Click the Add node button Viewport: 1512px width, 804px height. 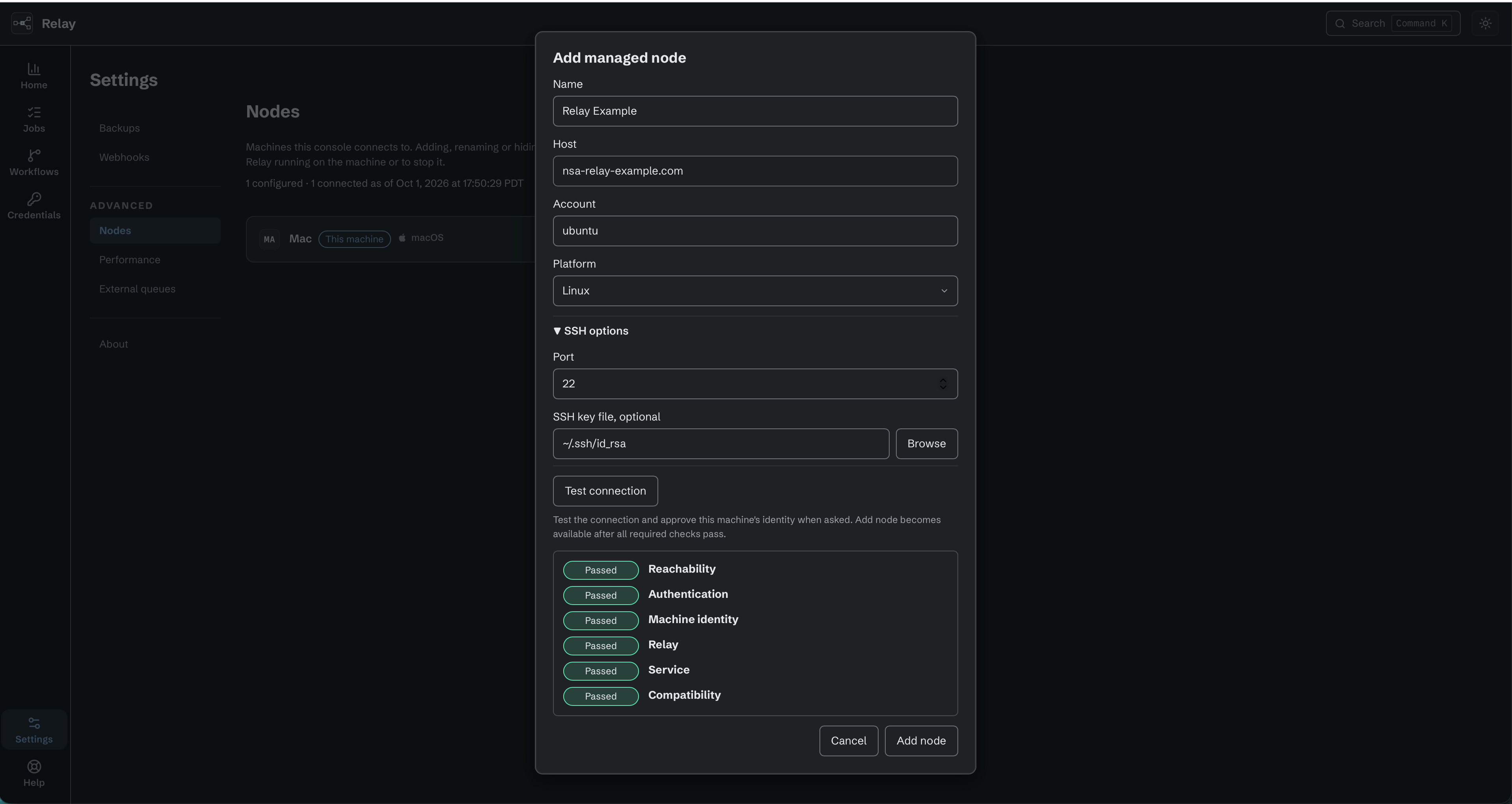coord(921,741)
